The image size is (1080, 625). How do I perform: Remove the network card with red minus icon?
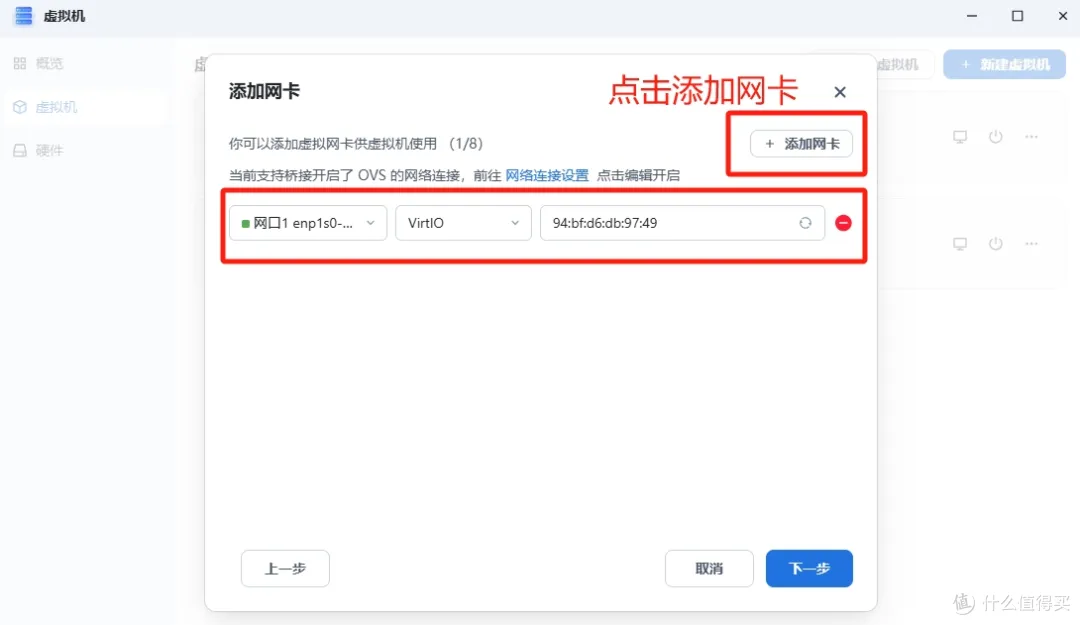click(843, 223)
